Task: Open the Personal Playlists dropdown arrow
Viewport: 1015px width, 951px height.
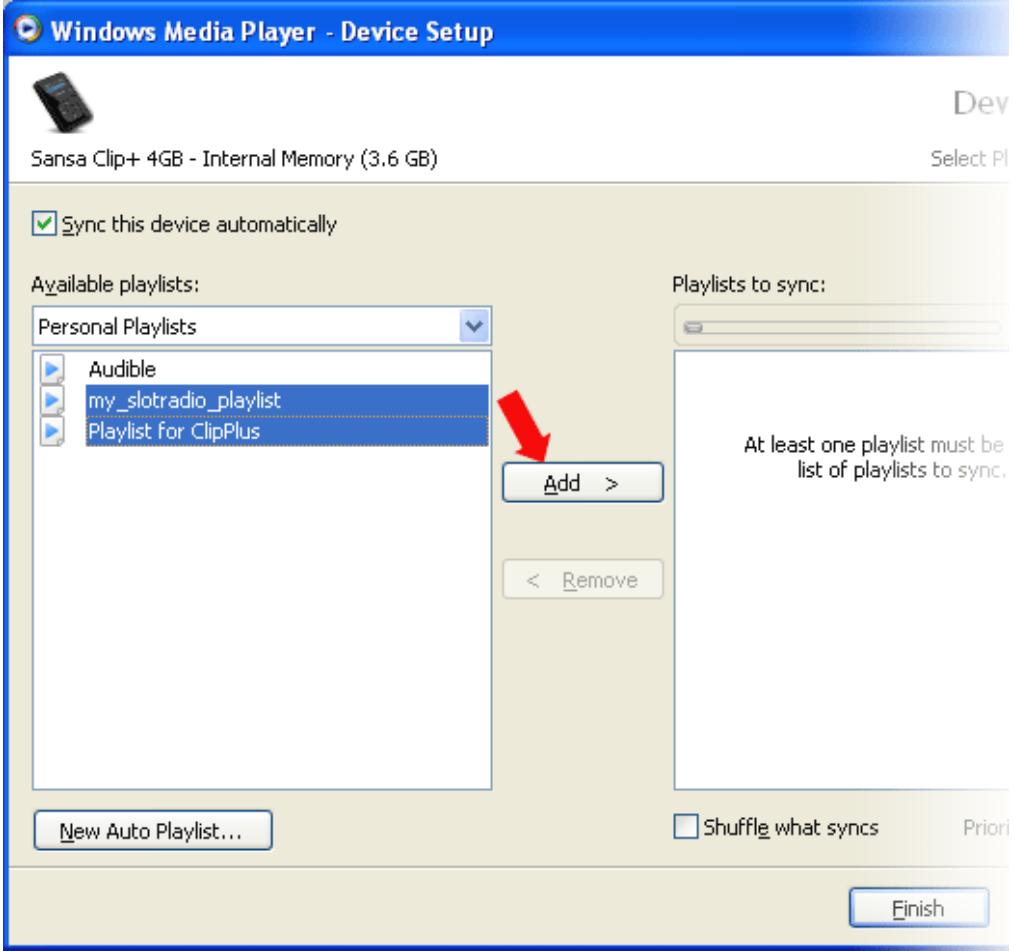Action: pos(474,326)
